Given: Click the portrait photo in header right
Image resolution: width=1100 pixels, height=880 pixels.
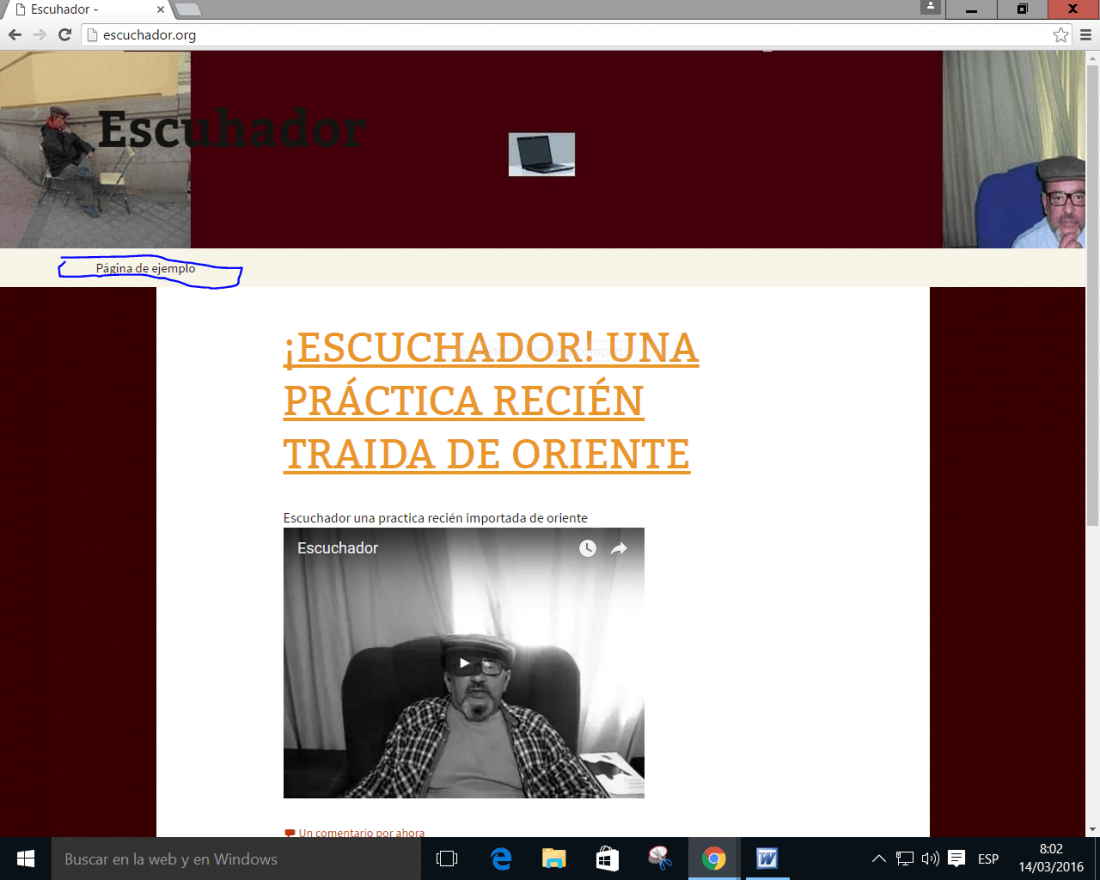Looking at the screenshot, I should (x=1014, y=149).
